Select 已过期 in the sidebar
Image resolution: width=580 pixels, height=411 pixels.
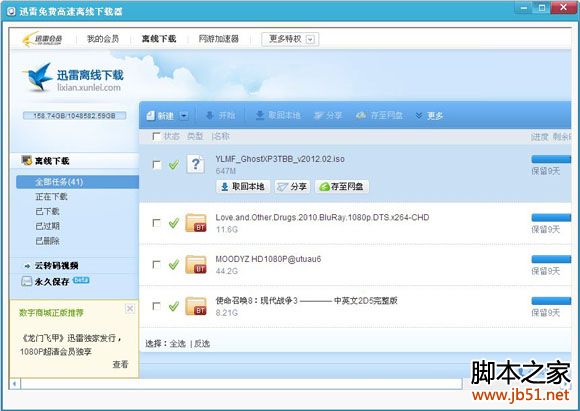47,226
